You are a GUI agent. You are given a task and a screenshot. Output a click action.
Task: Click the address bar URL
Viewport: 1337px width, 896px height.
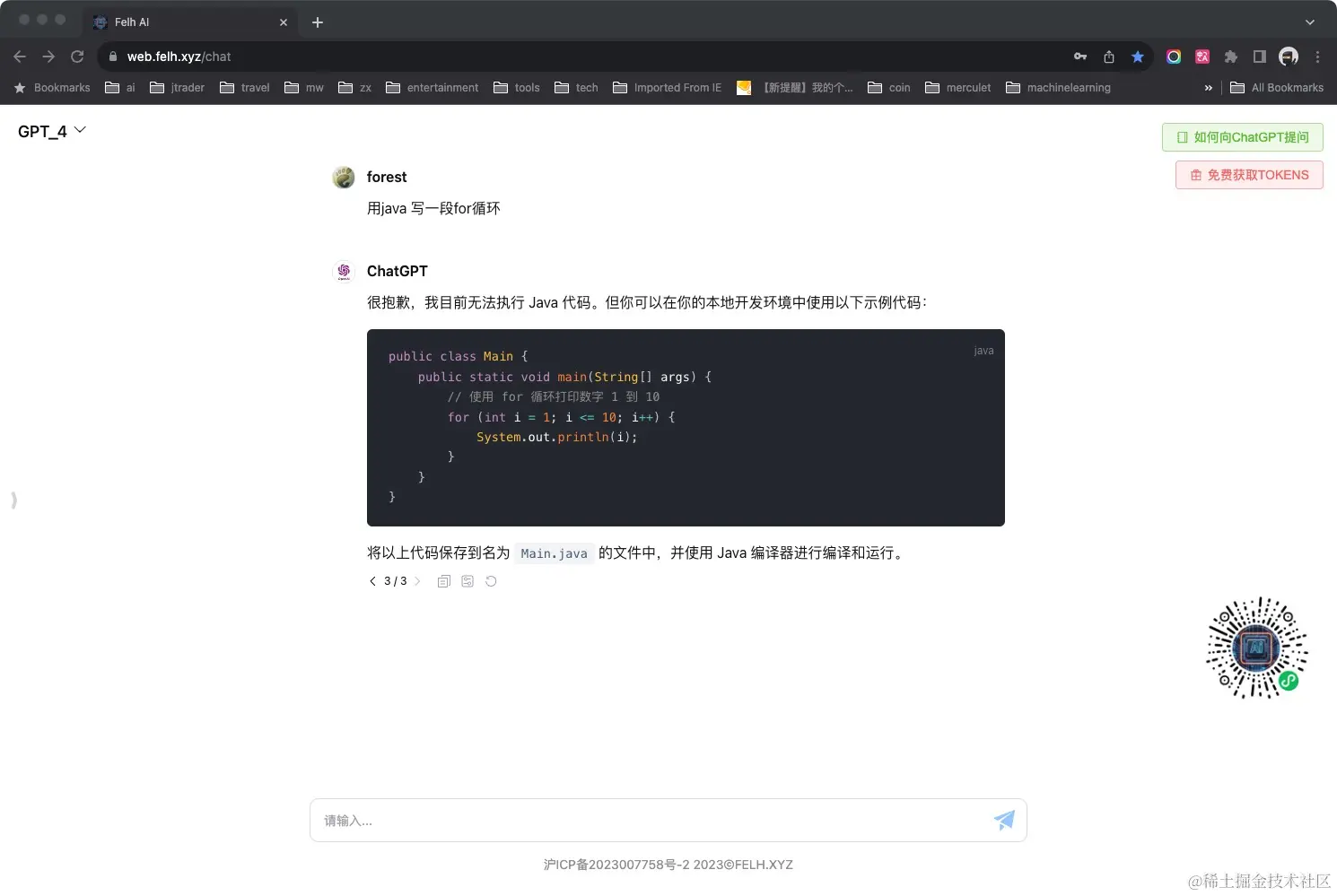click(x=179, y=57)
